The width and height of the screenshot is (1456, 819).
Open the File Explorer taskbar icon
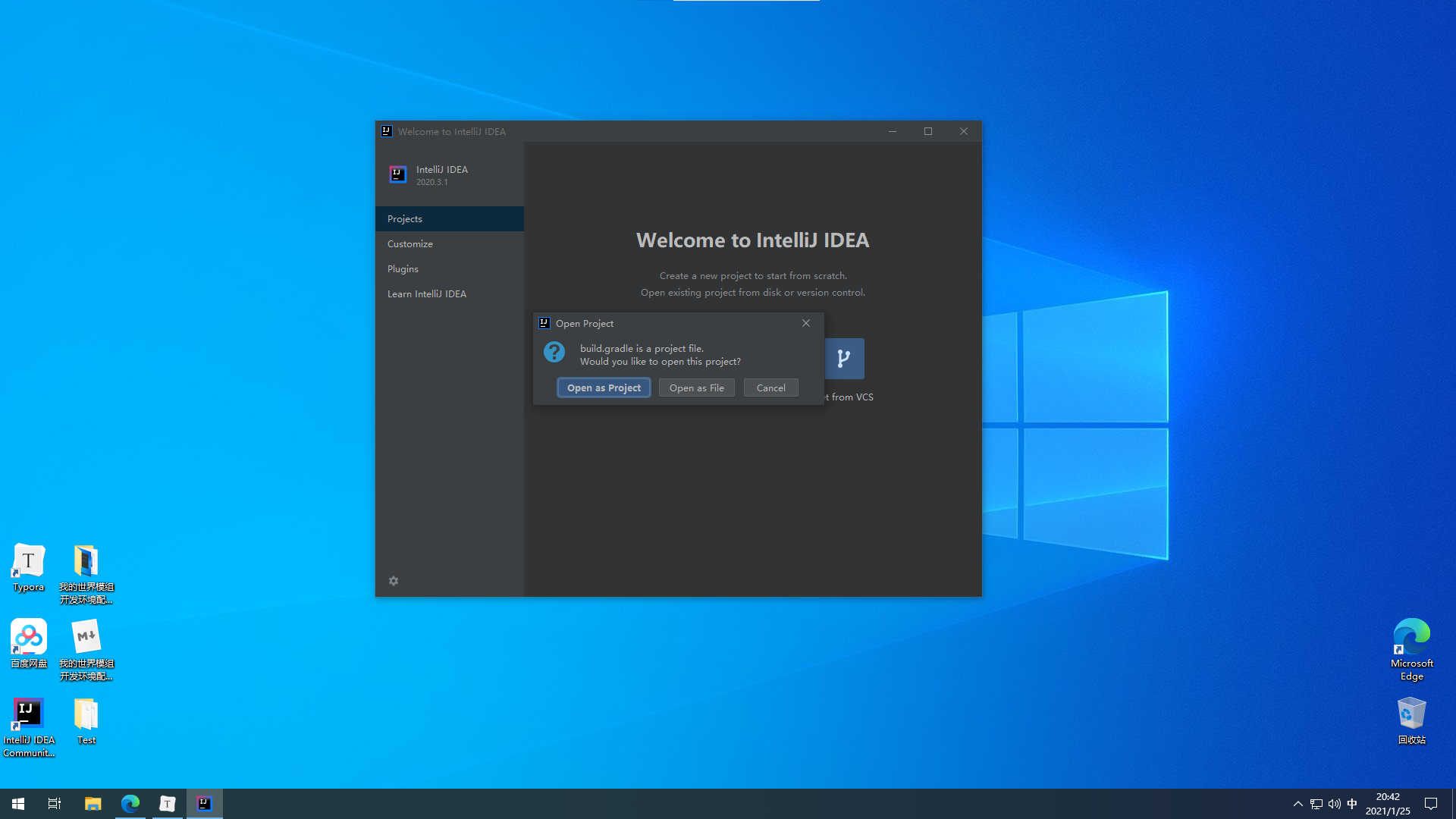point(93,804)
